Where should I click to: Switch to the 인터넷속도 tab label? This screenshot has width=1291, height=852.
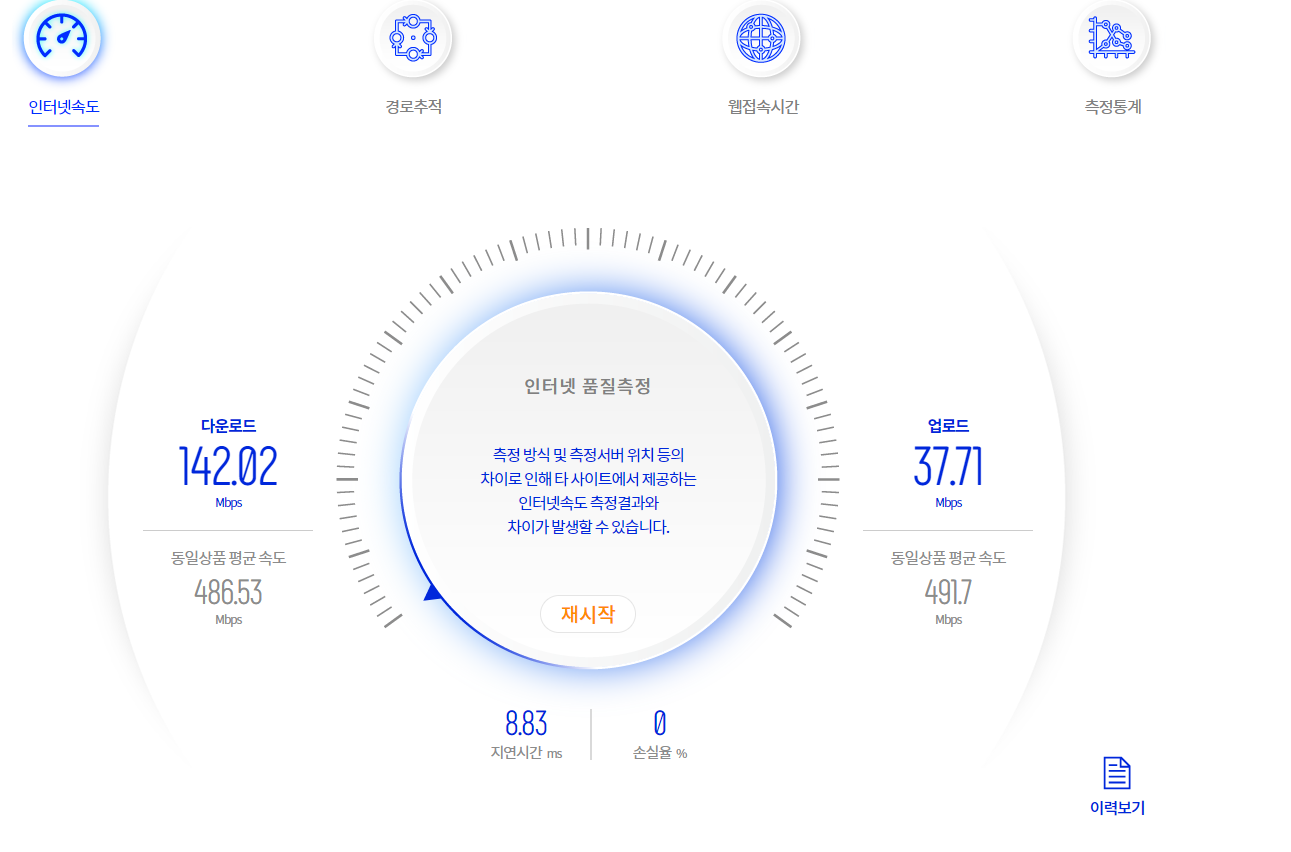tap(63, 107)
